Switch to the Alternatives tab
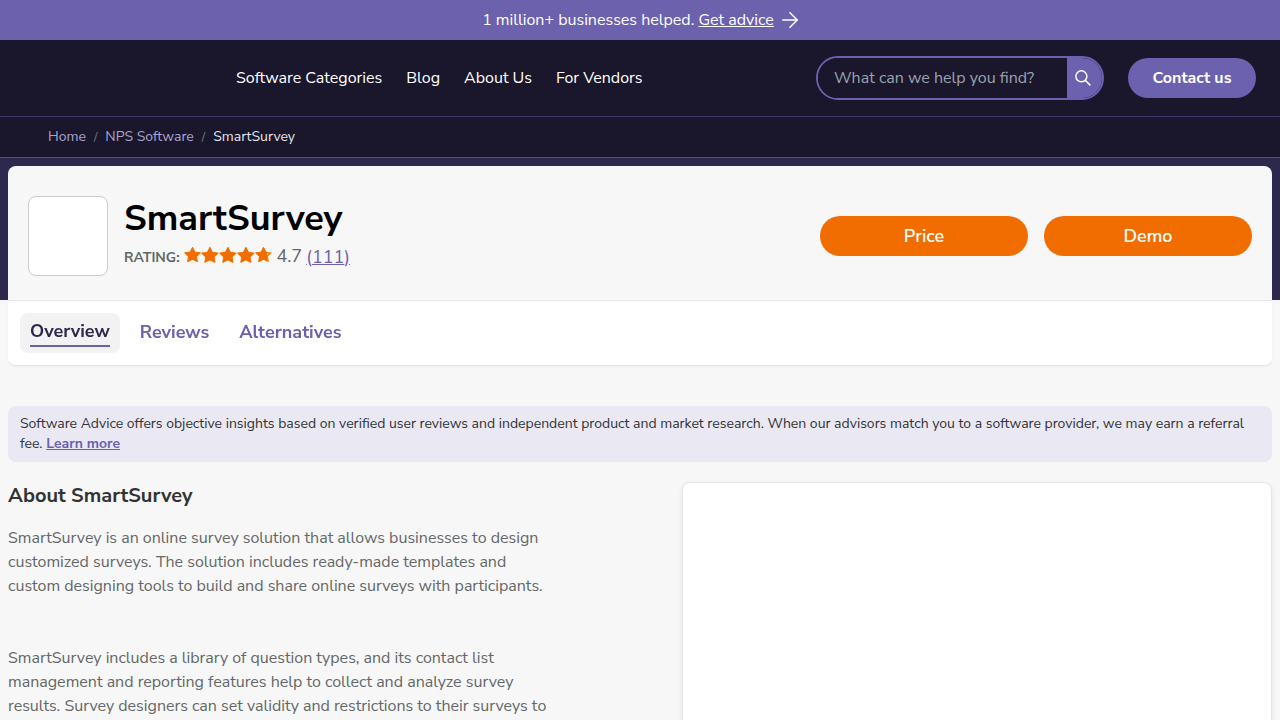Viewport: 1280px width, 720px height. coord(290,332)
